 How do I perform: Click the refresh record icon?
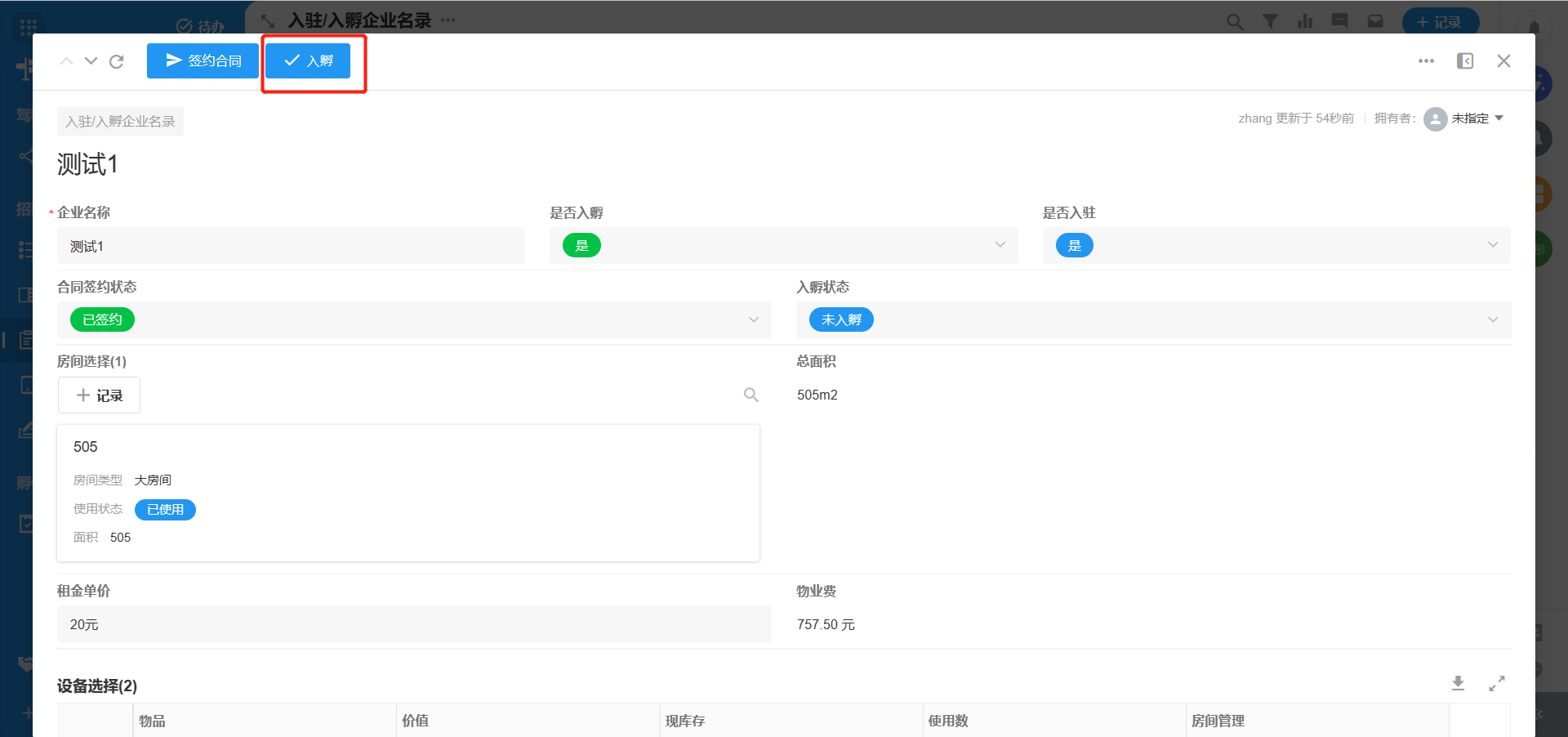click(117, 61)
